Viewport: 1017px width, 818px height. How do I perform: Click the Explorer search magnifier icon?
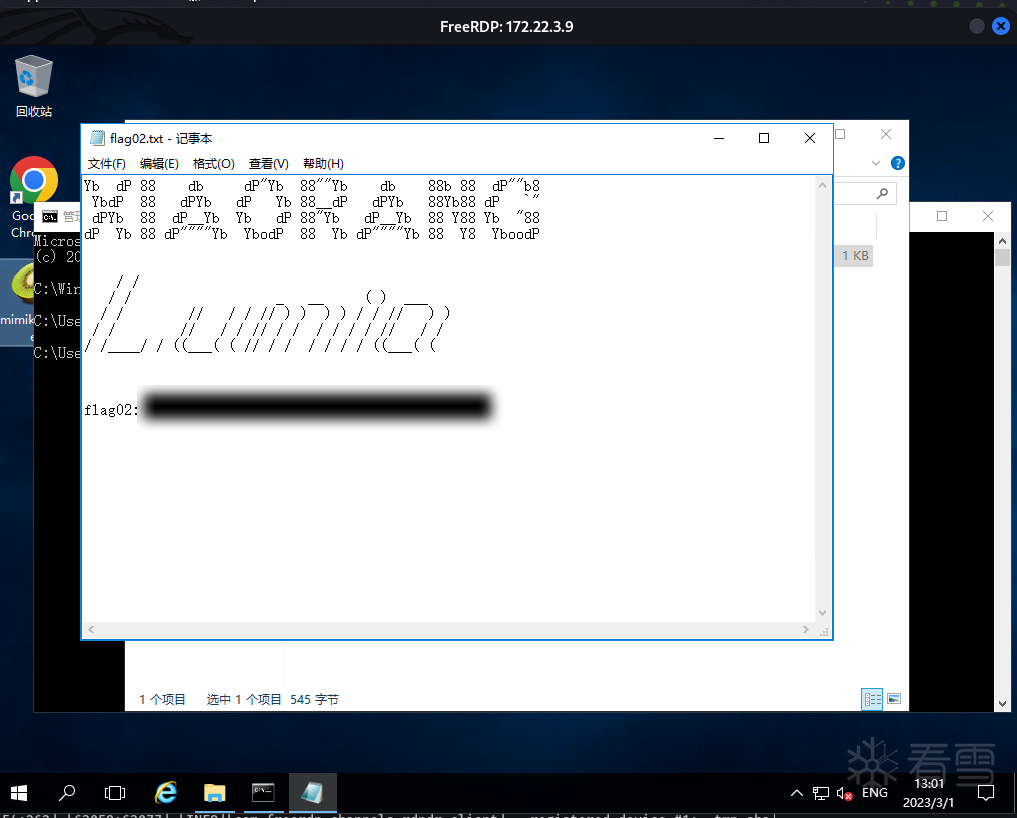tap(882, 193)
